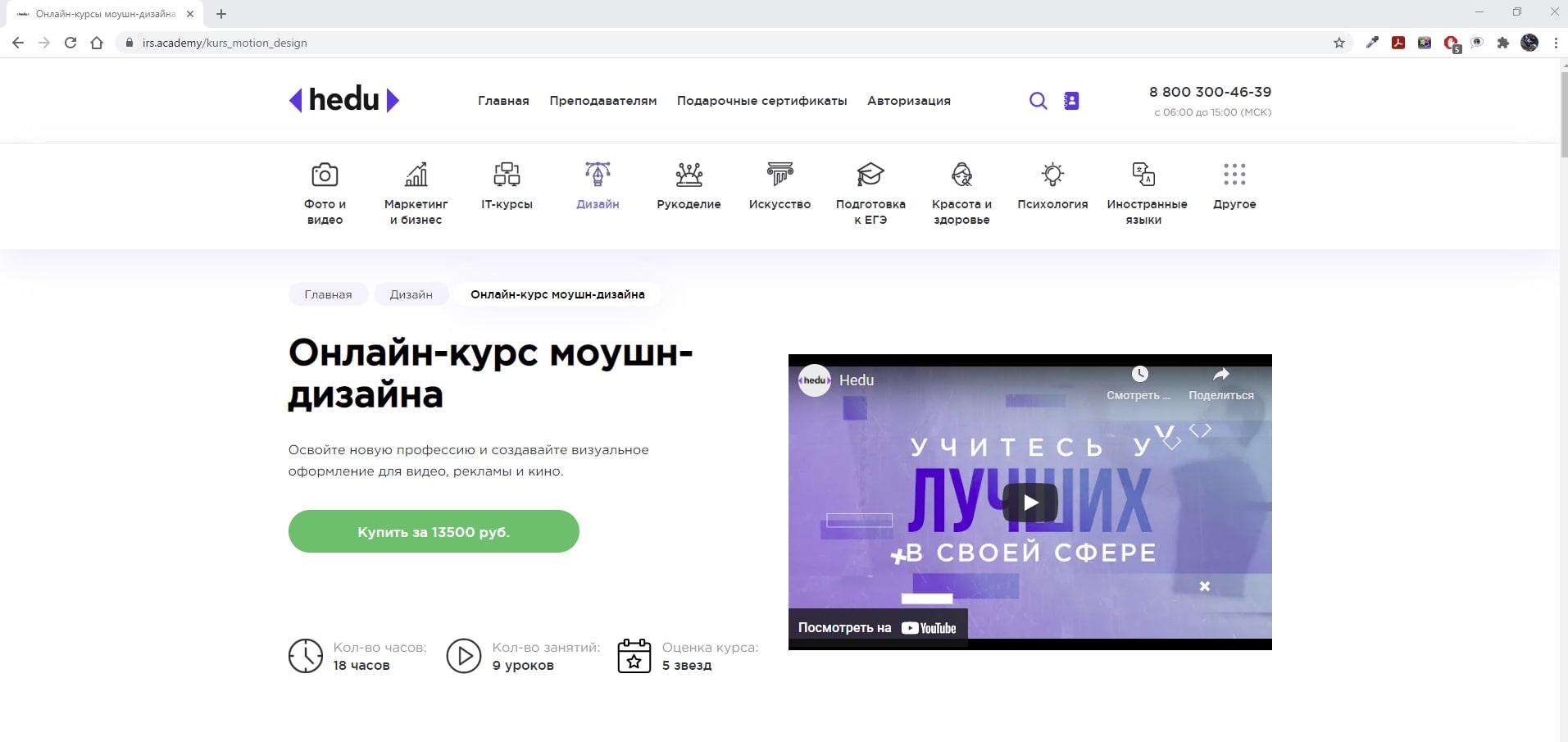Bookmark this page with the star icon
1568x742 pixels.
[1339, 43]
